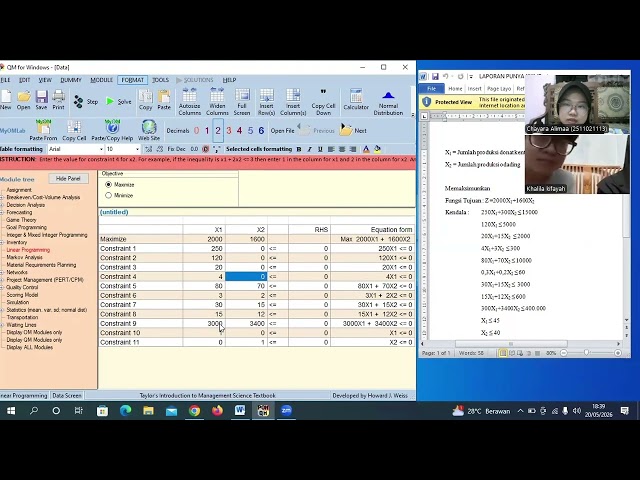Click the Paste toolbar icon
Screen dimensions: 640x480
click(x=164, y=100)
